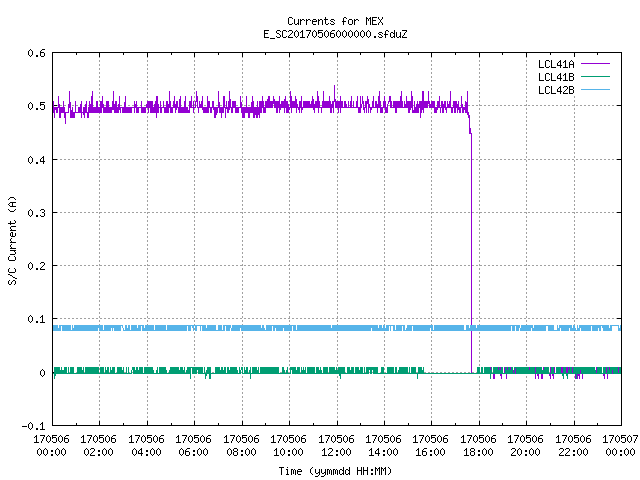Click the 170506 20:00 x-axis tick label
The width and height of the screenshot is (640, 480).
pos(525,446)
